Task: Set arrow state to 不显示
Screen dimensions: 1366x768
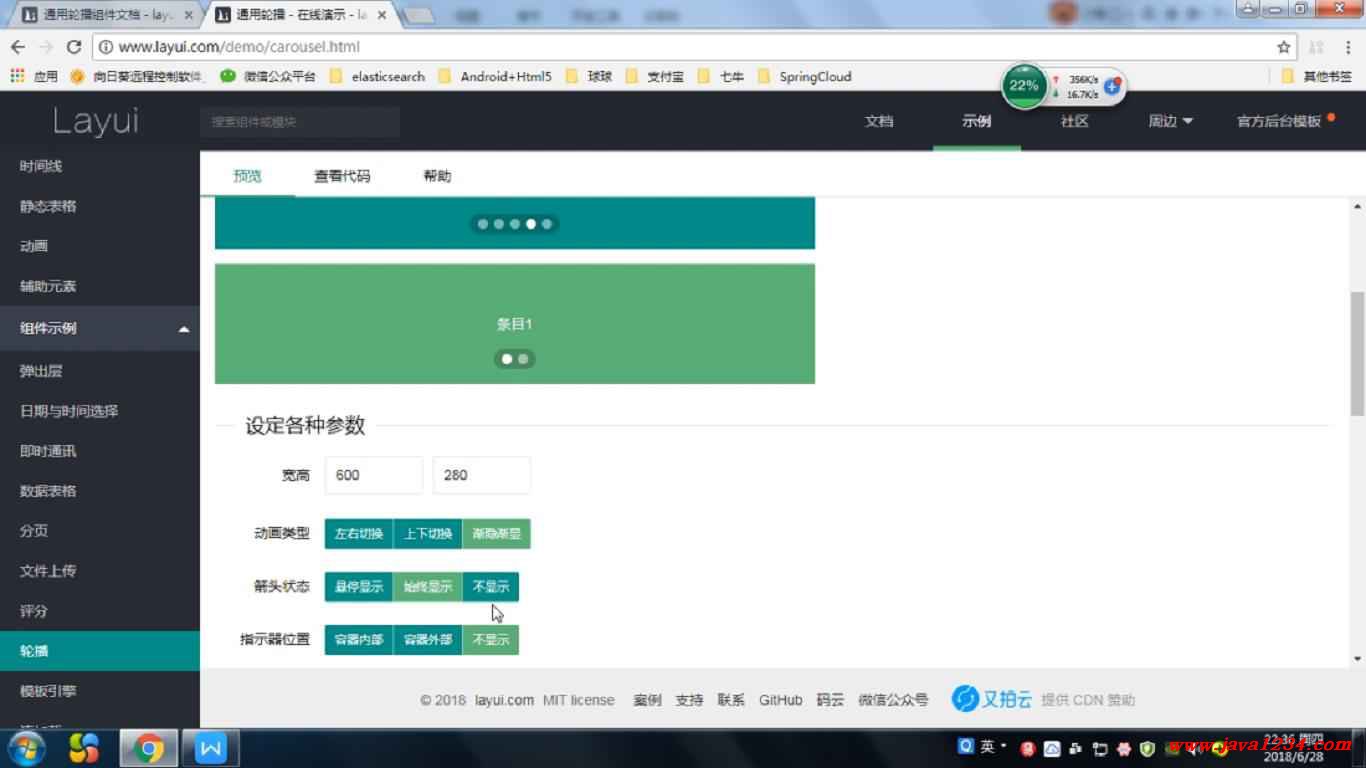Action: click(x=491, y=587)
